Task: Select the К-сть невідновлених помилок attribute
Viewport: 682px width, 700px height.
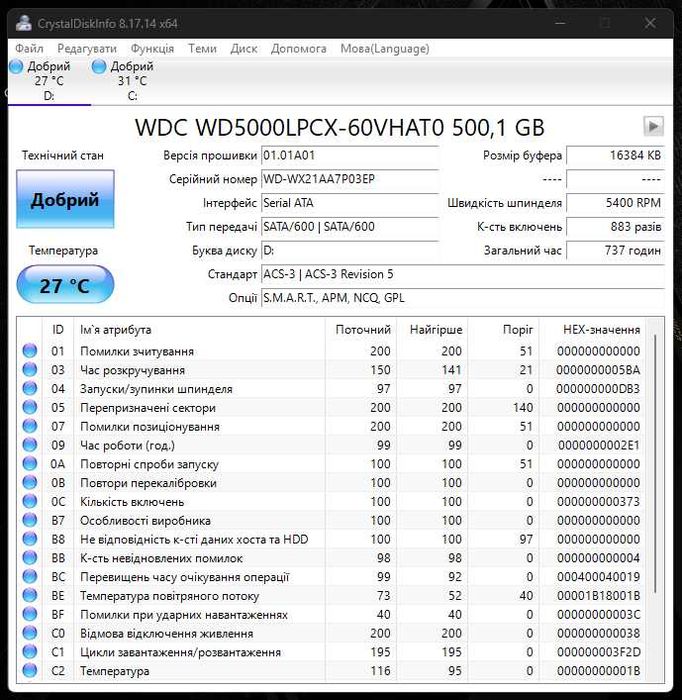Action: [161, 558]
